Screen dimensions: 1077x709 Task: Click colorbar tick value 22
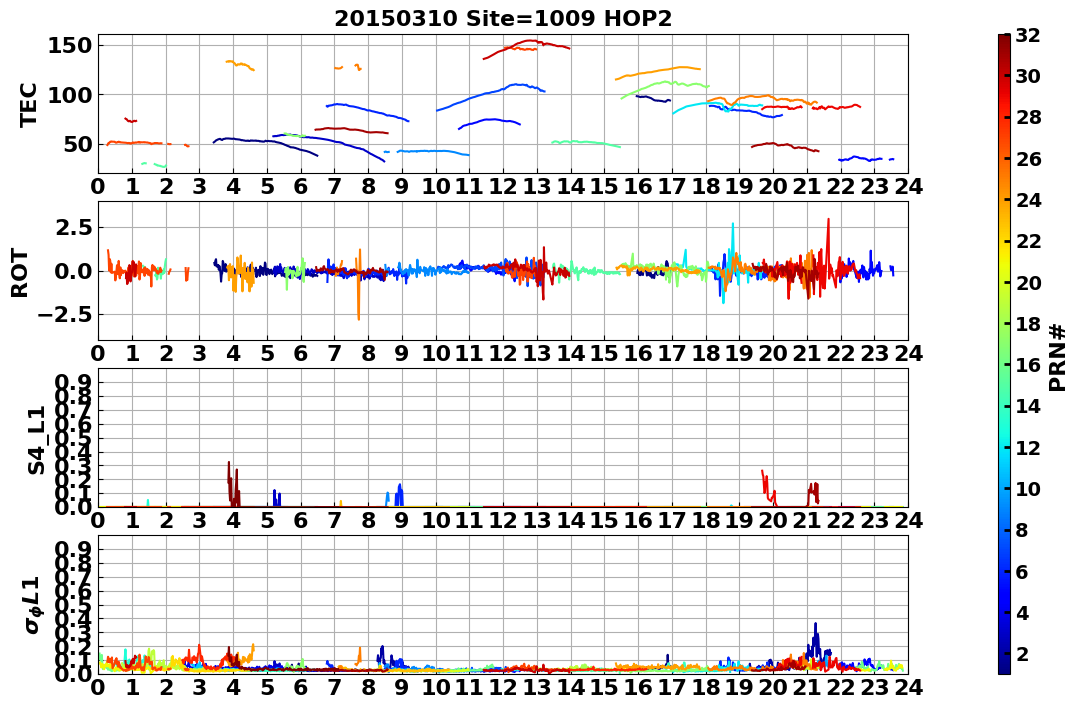[x=1028, y=240]
